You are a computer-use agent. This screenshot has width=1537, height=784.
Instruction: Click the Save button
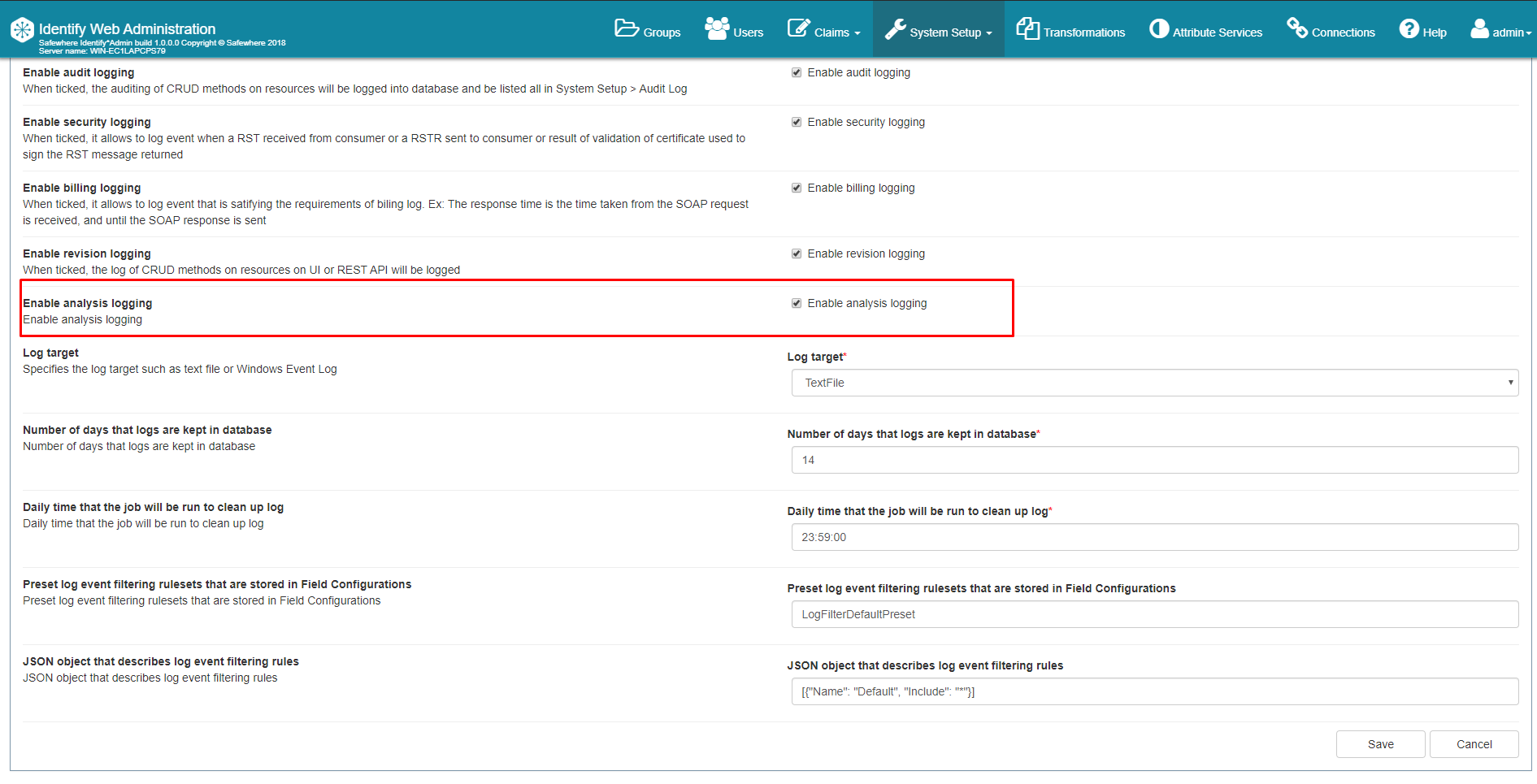point(1380,743)
